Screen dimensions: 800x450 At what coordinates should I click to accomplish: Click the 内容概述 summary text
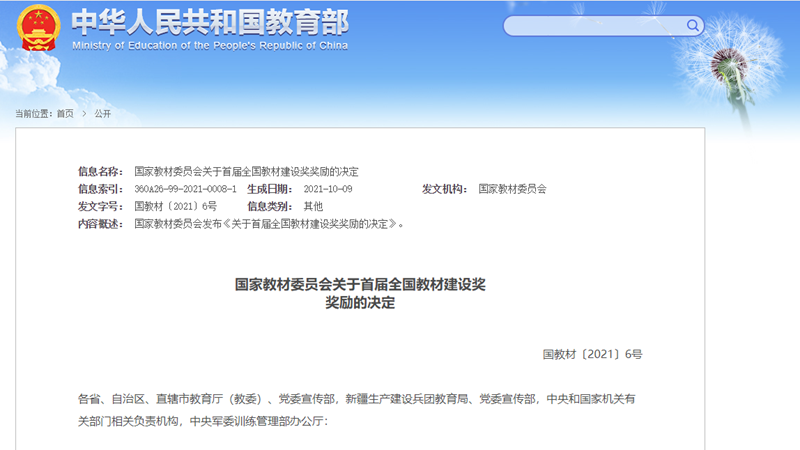pyautogui.click(x=269, y=223)
